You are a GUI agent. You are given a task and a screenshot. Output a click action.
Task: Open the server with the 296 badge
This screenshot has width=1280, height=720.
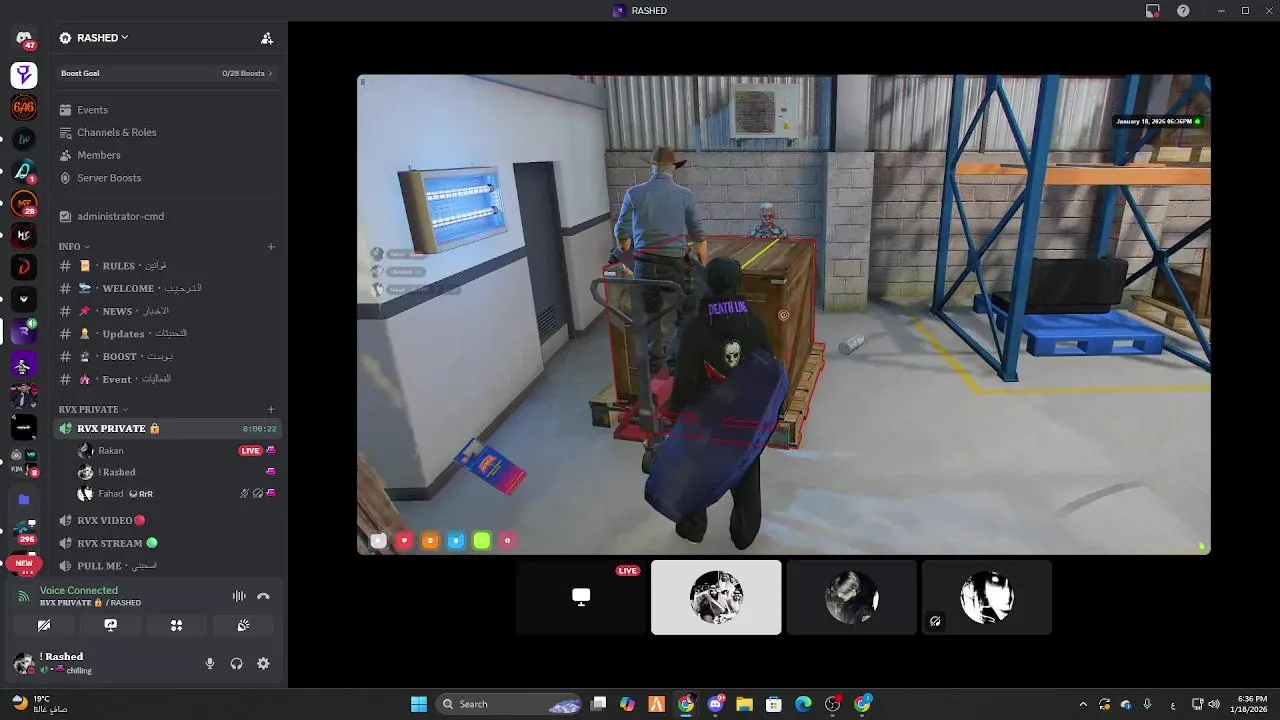click(24, 531)
